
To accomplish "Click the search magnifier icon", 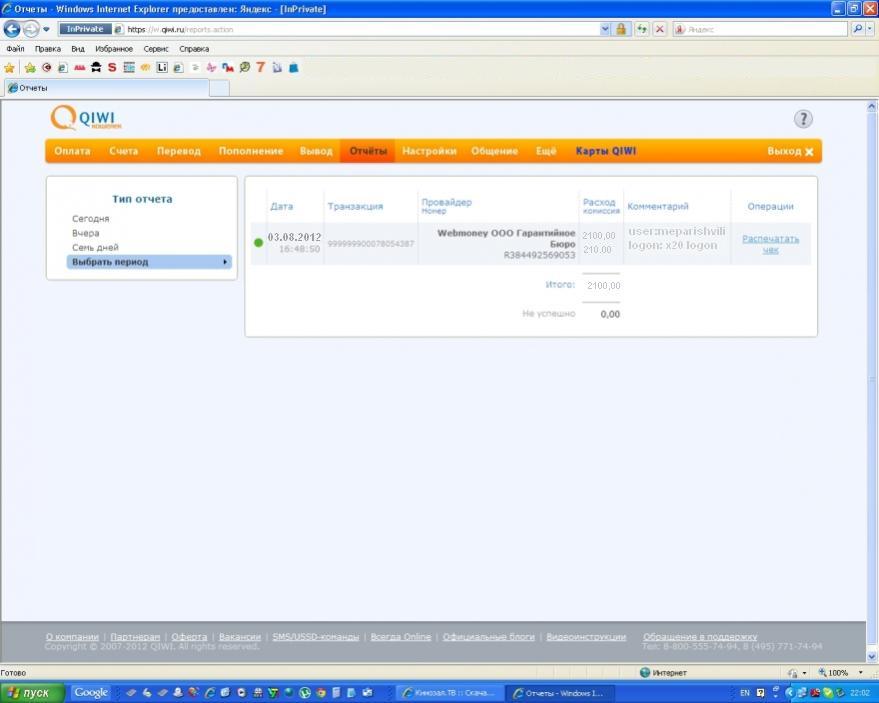I will pyautogui.click(x=857, y=29).
